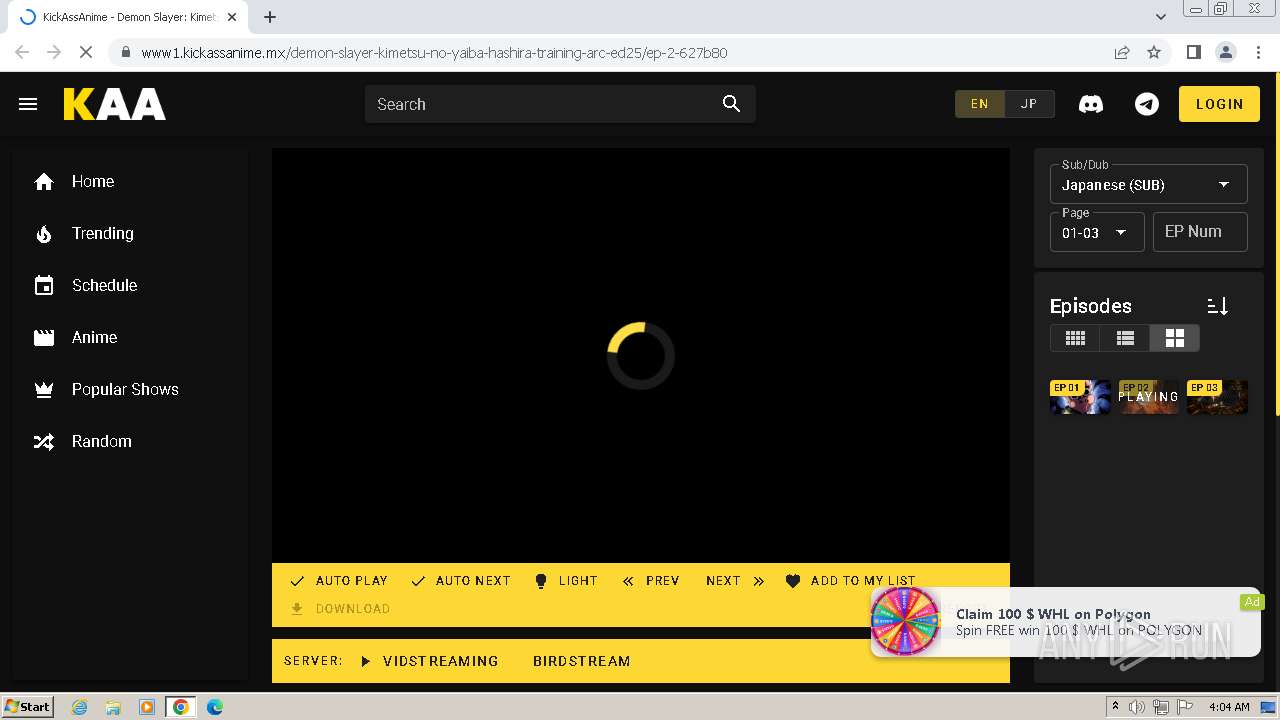Viewport: 1280px width, 720px height.
Task: Reverse the episodes sort order
Action: point(1217,306)
